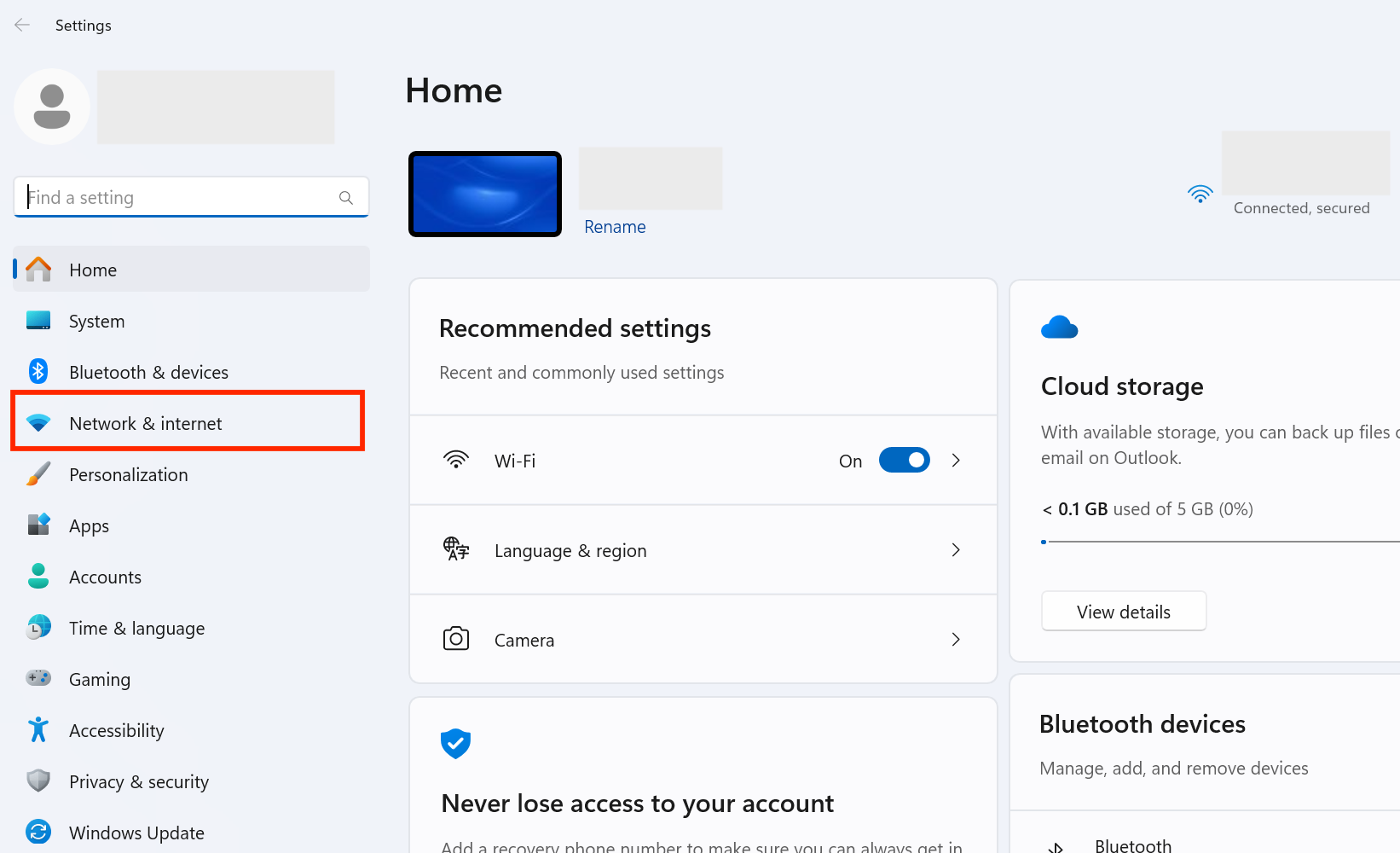Open the Gaming settings page
Image resolution: width=1400 pixels, height=853 pixels.
(100, 680)
